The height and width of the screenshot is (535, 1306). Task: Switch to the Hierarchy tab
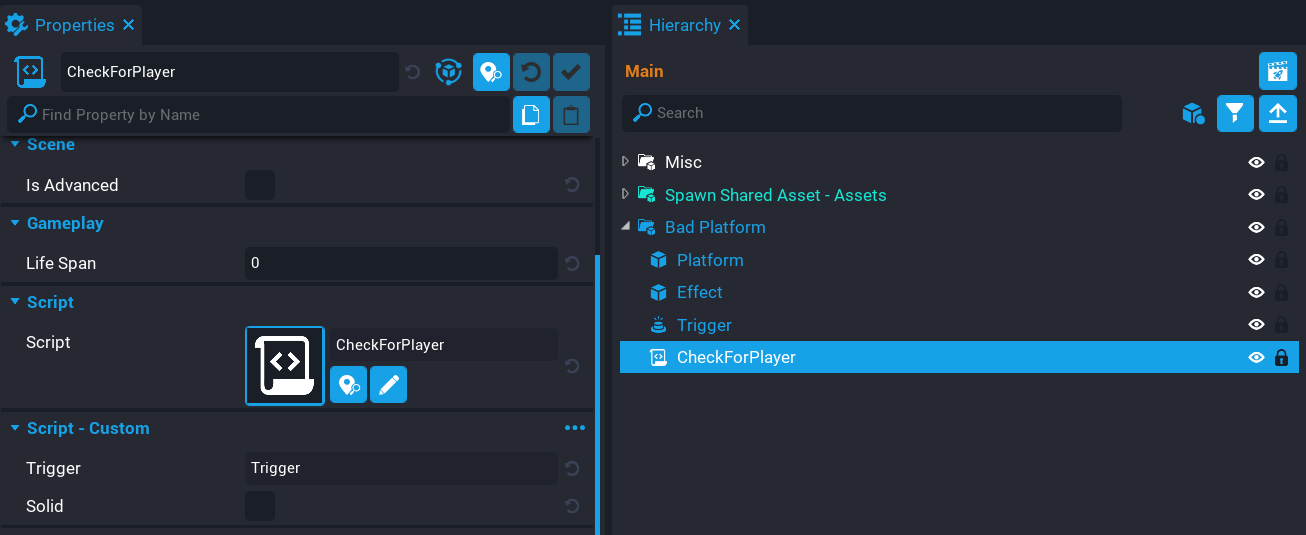(x=683, y=25)
